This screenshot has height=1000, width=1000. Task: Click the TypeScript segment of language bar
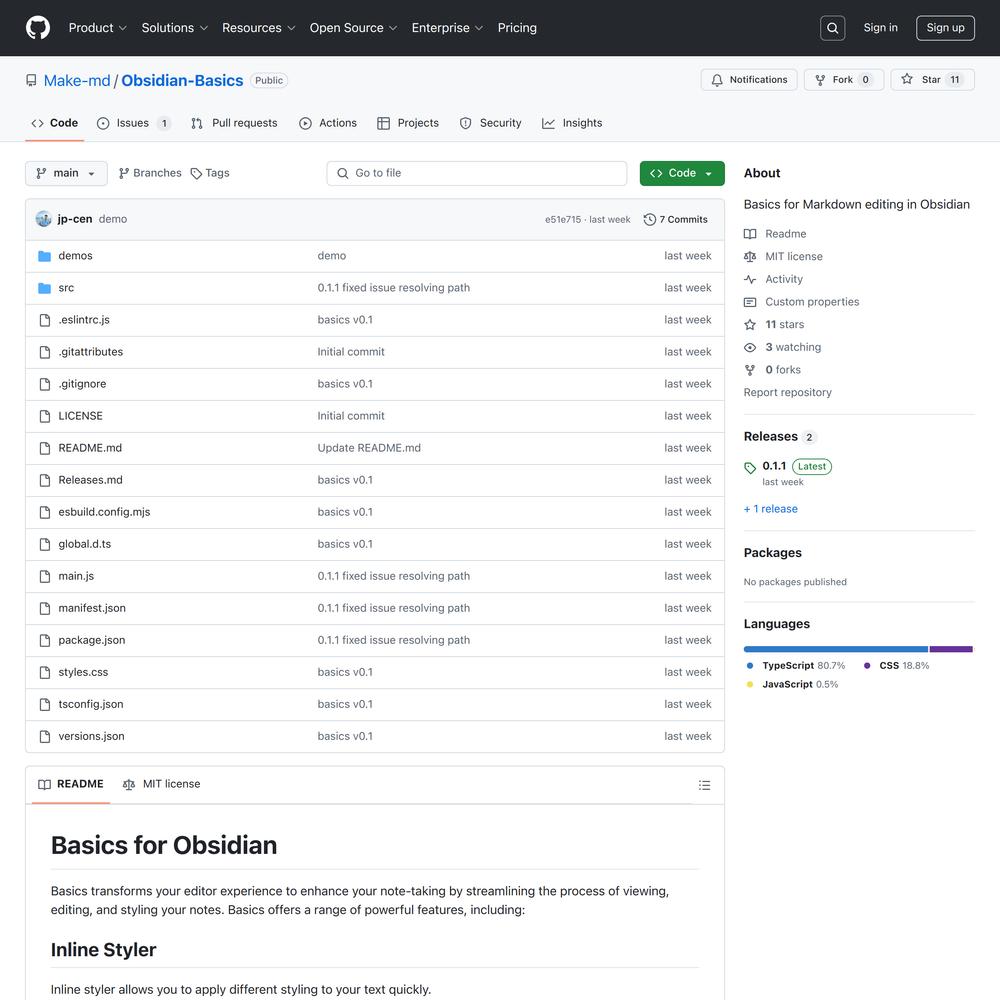coord(835,649)
